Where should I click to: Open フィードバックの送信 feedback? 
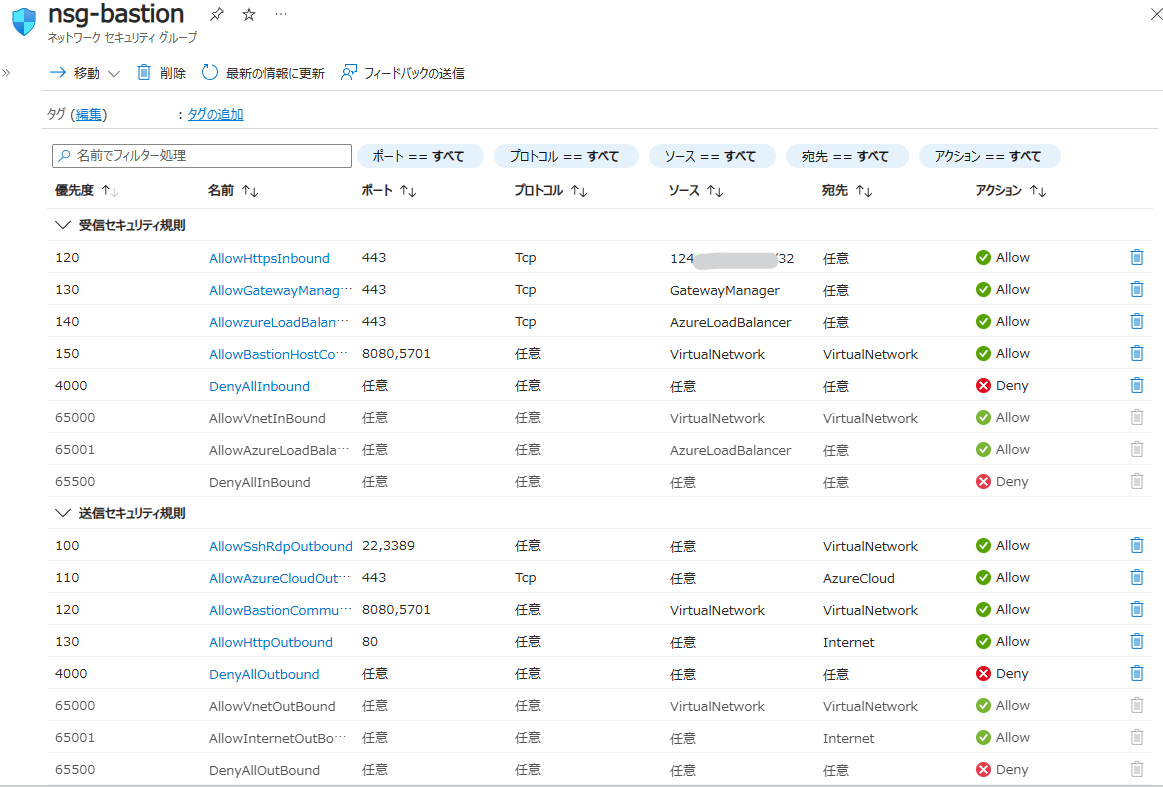click(x=403, y=73)
